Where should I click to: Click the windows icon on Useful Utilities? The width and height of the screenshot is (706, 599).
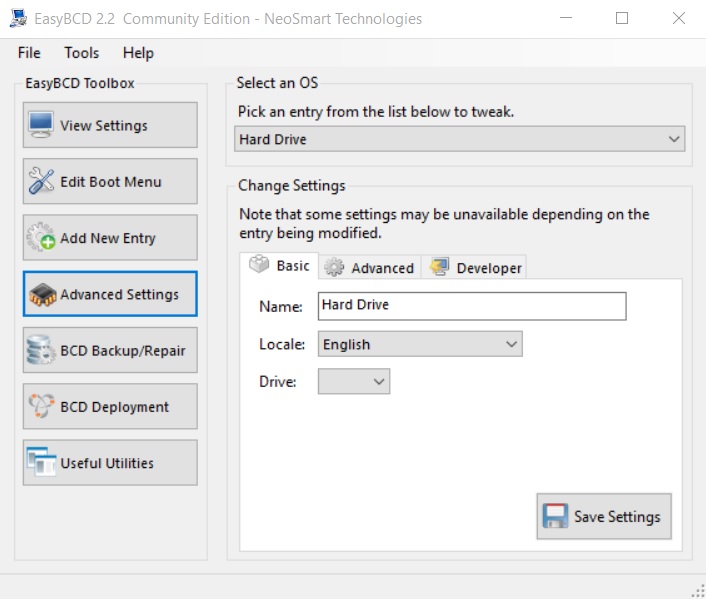tap(41, 462)
